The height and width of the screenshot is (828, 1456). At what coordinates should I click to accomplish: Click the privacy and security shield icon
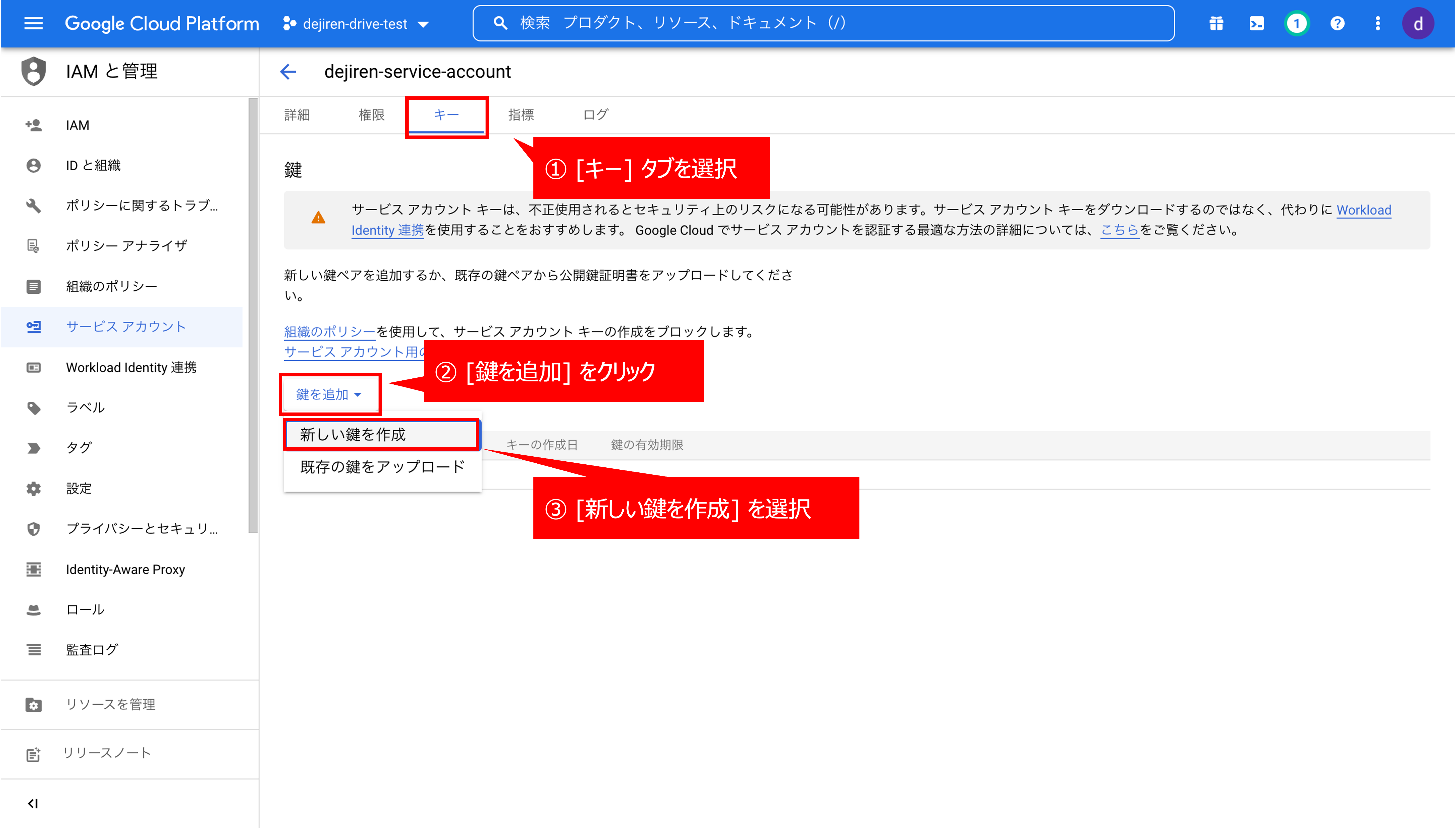[x=33, y=529]
